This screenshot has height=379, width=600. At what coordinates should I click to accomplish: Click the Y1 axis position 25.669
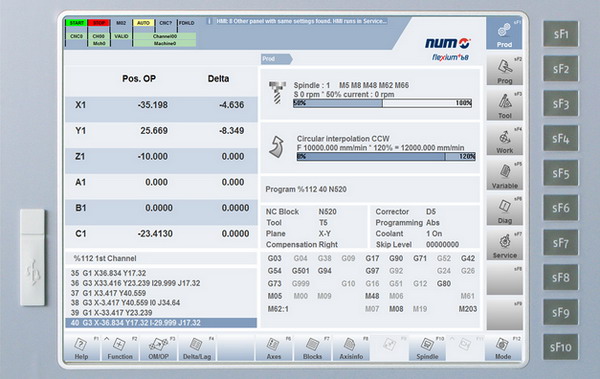coord(154,131)
